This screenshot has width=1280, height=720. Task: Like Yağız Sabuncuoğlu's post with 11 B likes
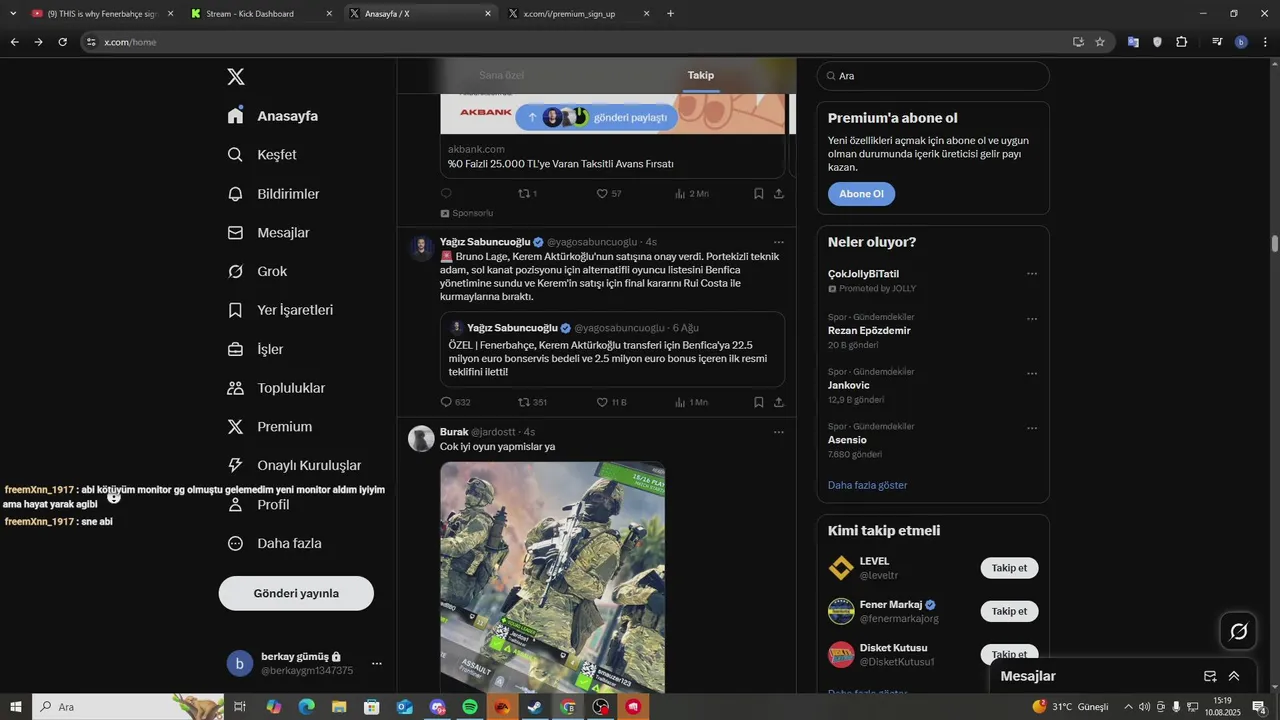[611, 402]
